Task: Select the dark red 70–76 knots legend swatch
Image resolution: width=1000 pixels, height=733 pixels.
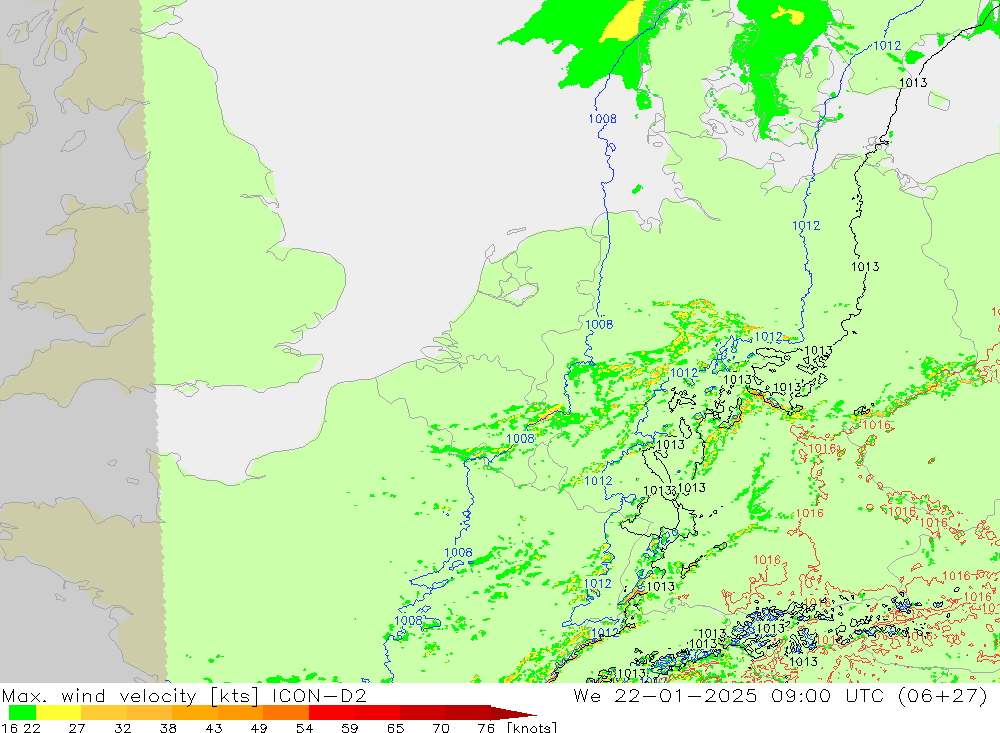Action: (467, 713)
